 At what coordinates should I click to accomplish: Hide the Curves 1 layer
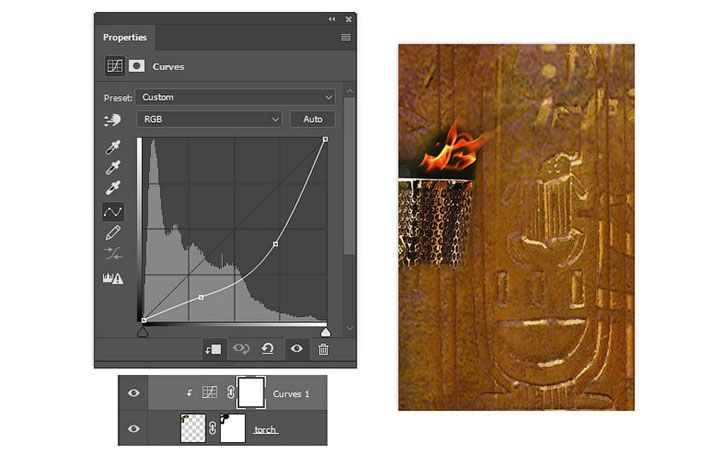click(x=134, y=393)
